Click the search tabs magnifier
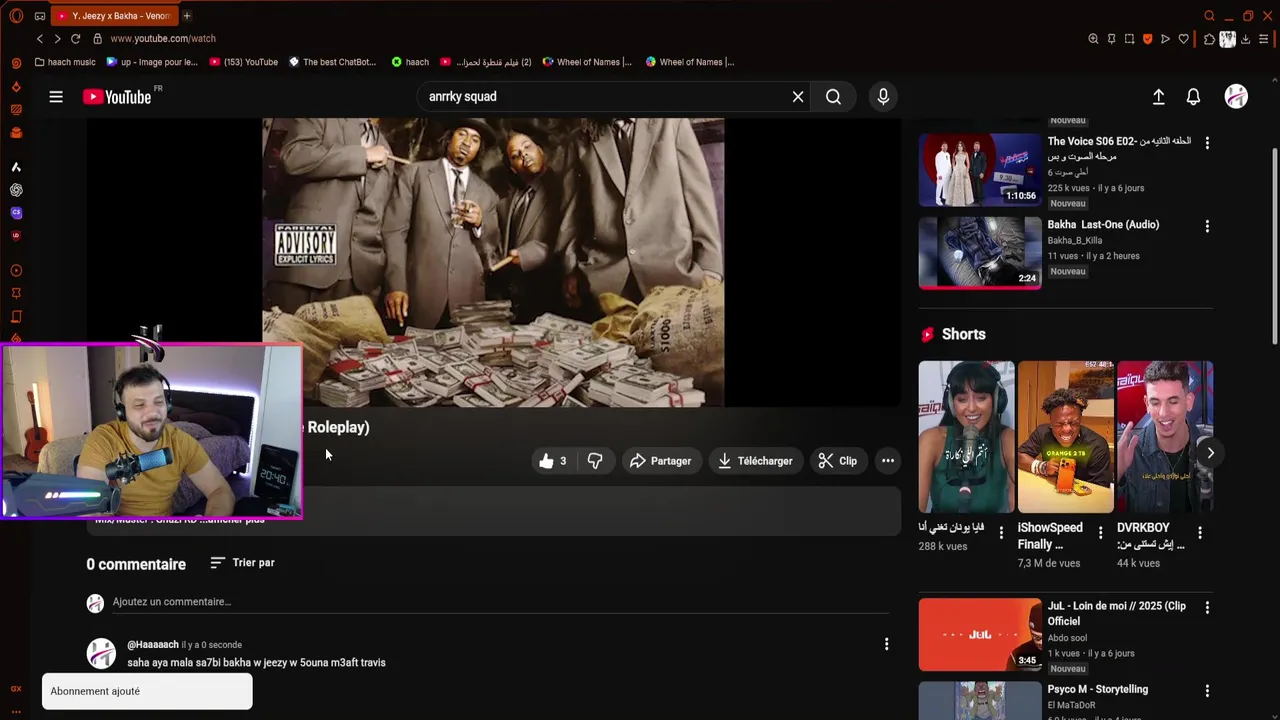The height and width of the screenshot is (720, 1280). [x=1209, y=16]
